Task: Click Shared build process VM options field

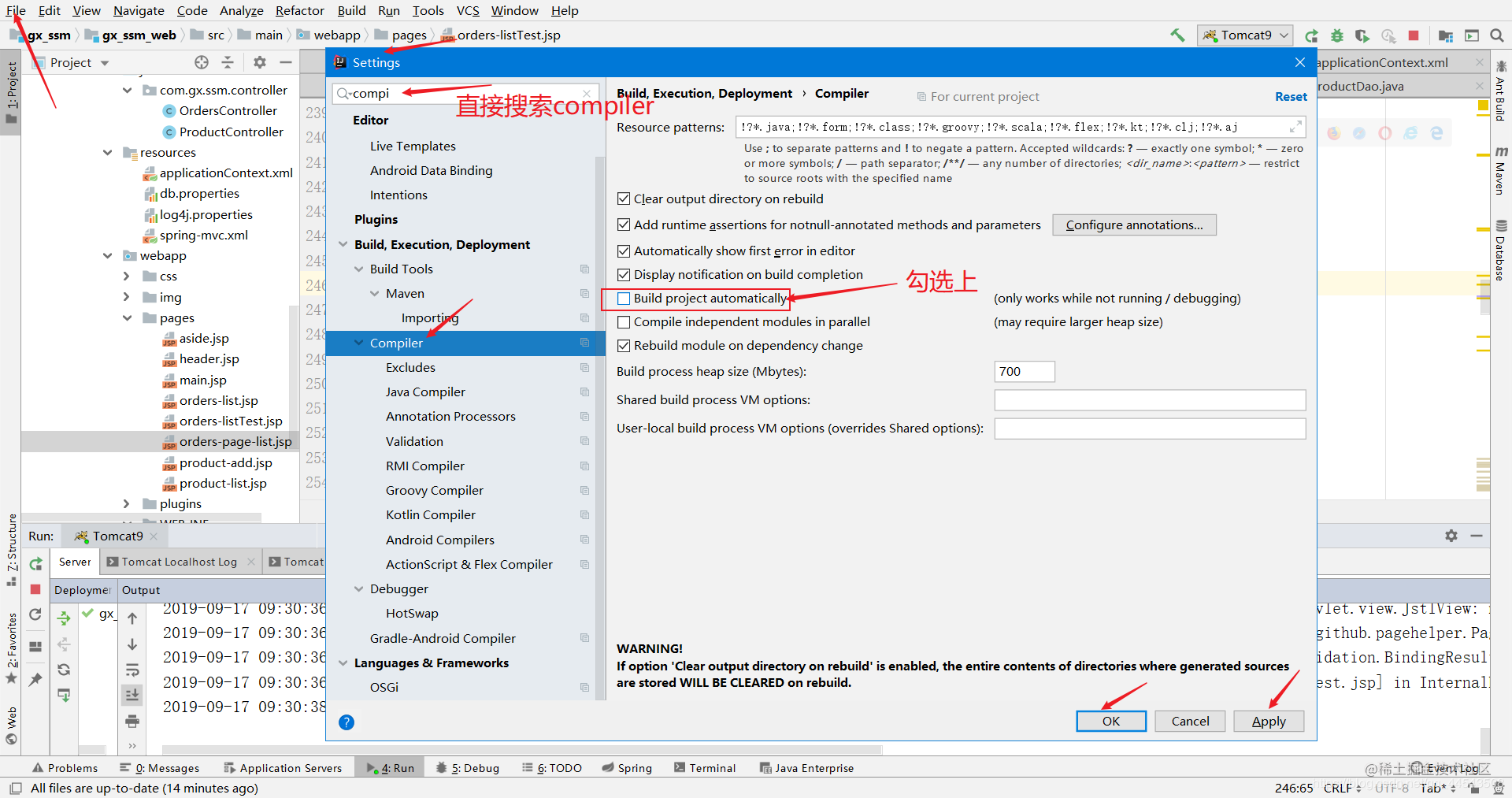Action: tap(1150, 400)
